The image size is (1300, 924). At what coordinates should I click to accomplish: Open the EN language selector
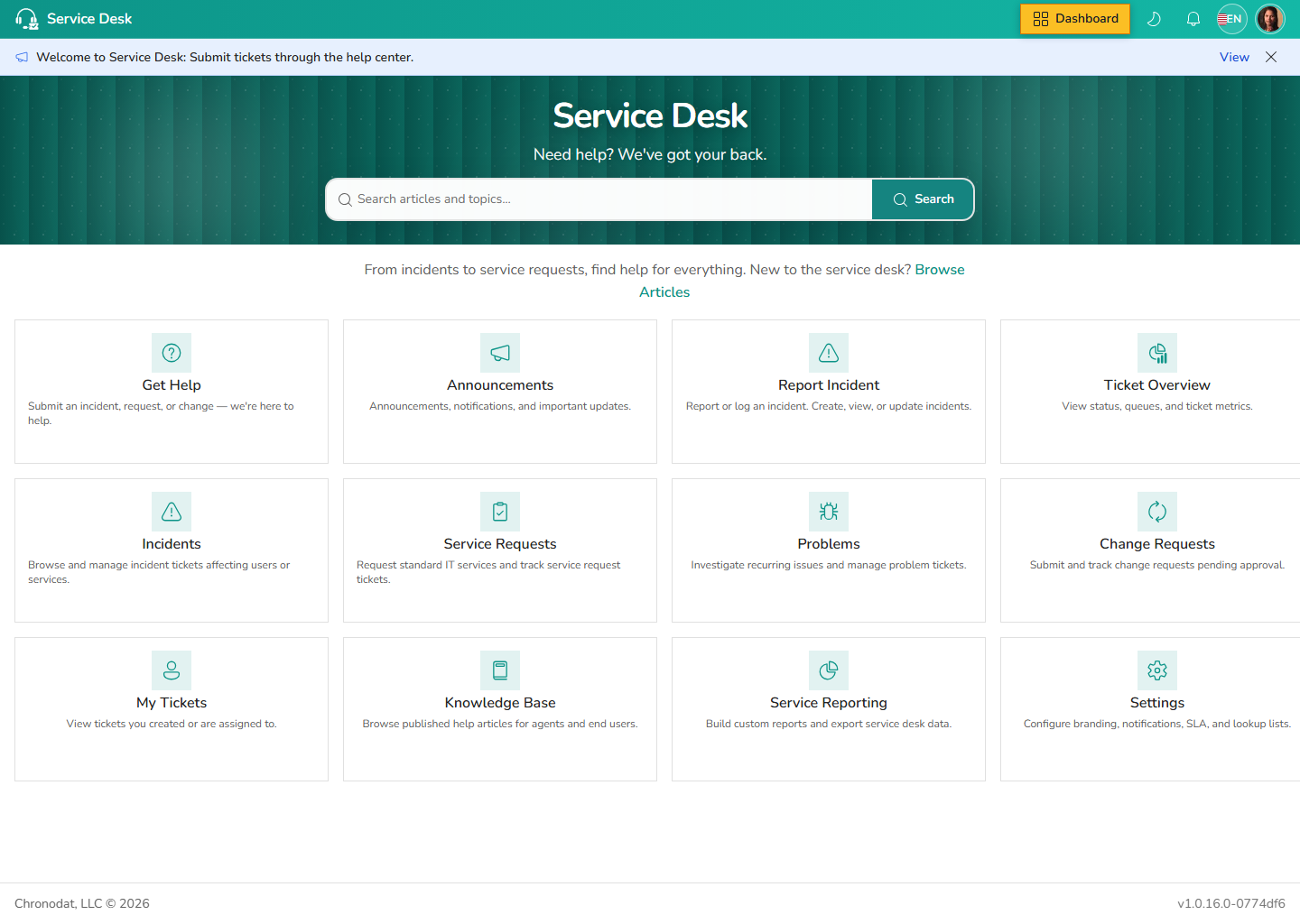1231,19
